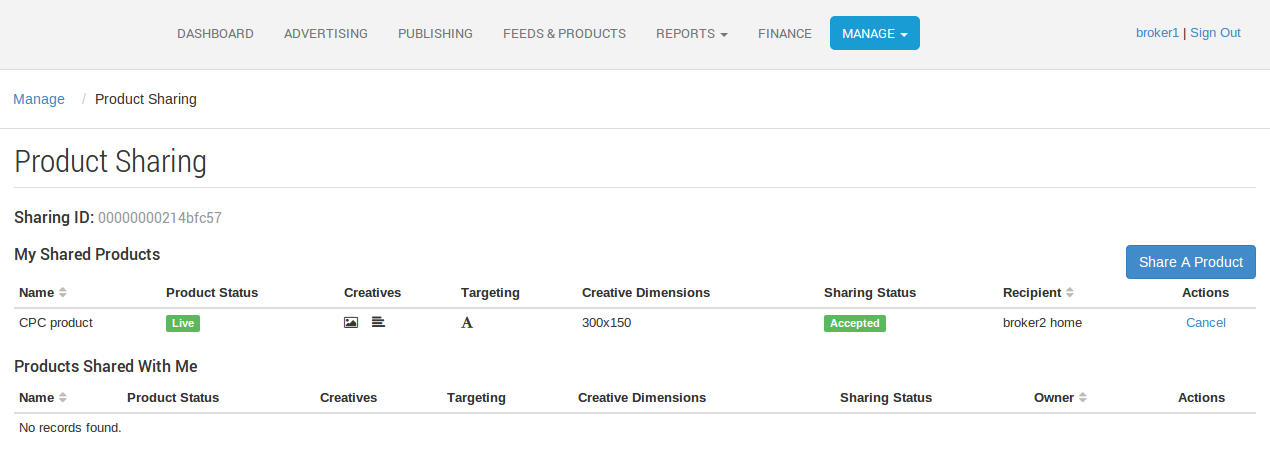Image resolution: width=1270 pixels, height=474 pixels.
Task: Click the 300x150 dimensions cell
Action: pyautogui.click(x=606, y=322)
